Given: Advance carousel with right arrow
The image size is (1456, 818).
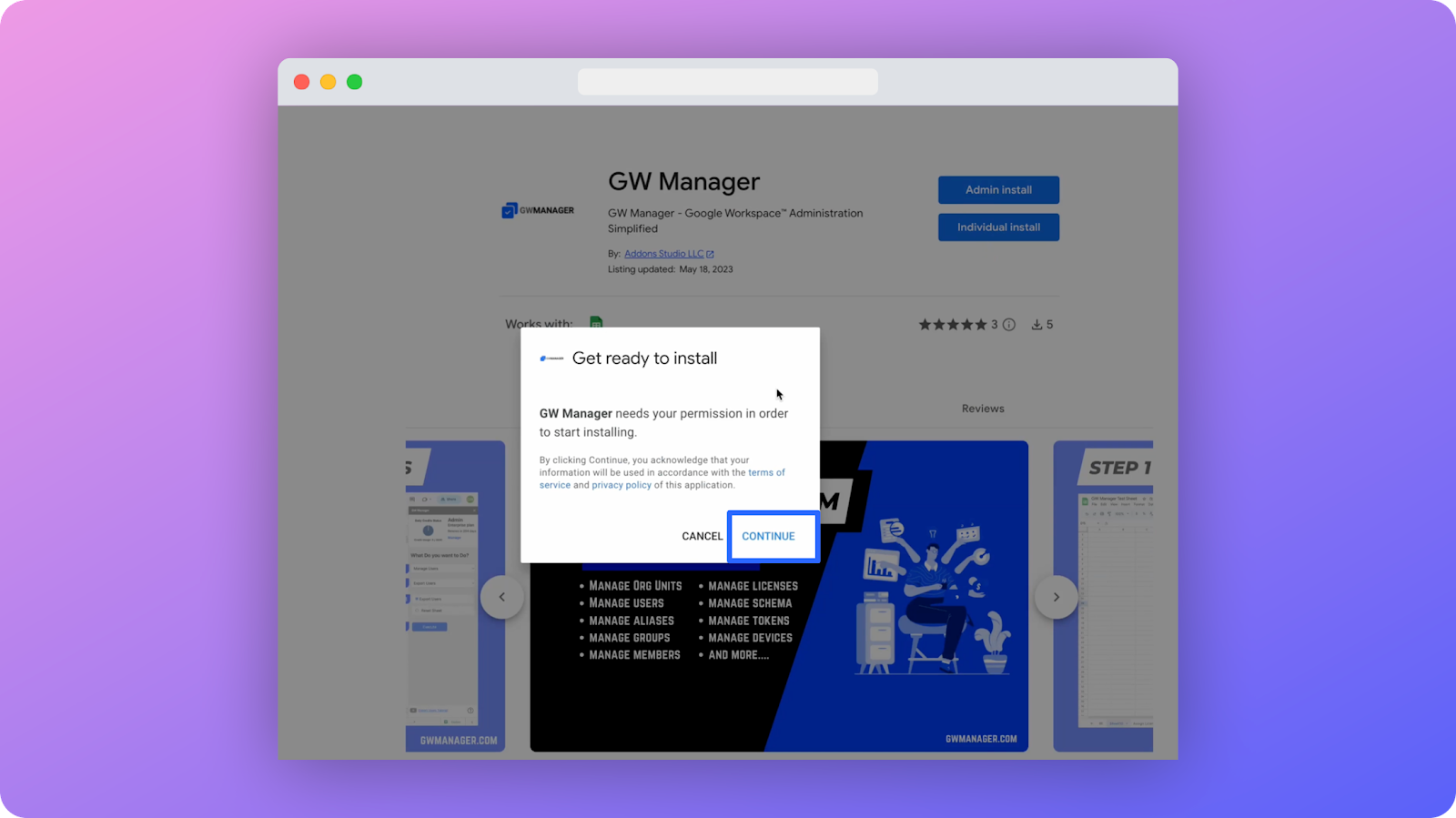Looking at the screenshot, I should click(x=1057, y=597).
